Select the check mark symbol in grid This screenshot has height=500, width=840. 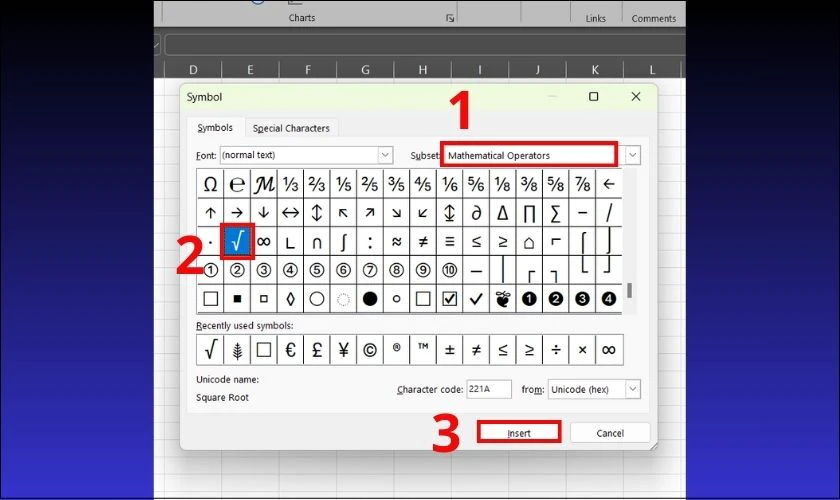tap(476, 298)
